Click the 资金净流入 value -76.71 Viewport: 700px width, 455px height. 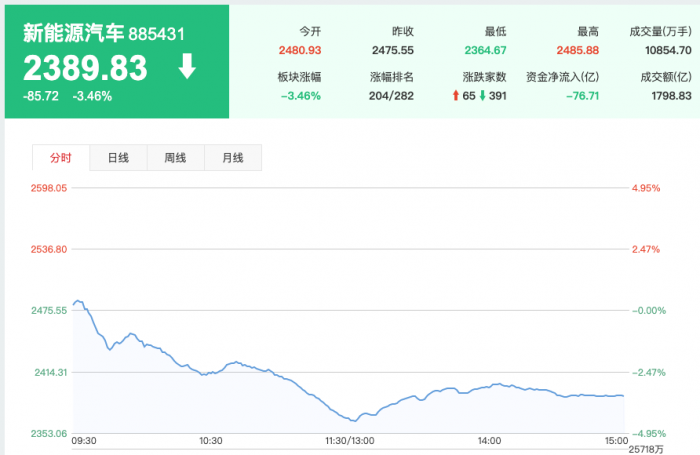click(x=585, y=96)
